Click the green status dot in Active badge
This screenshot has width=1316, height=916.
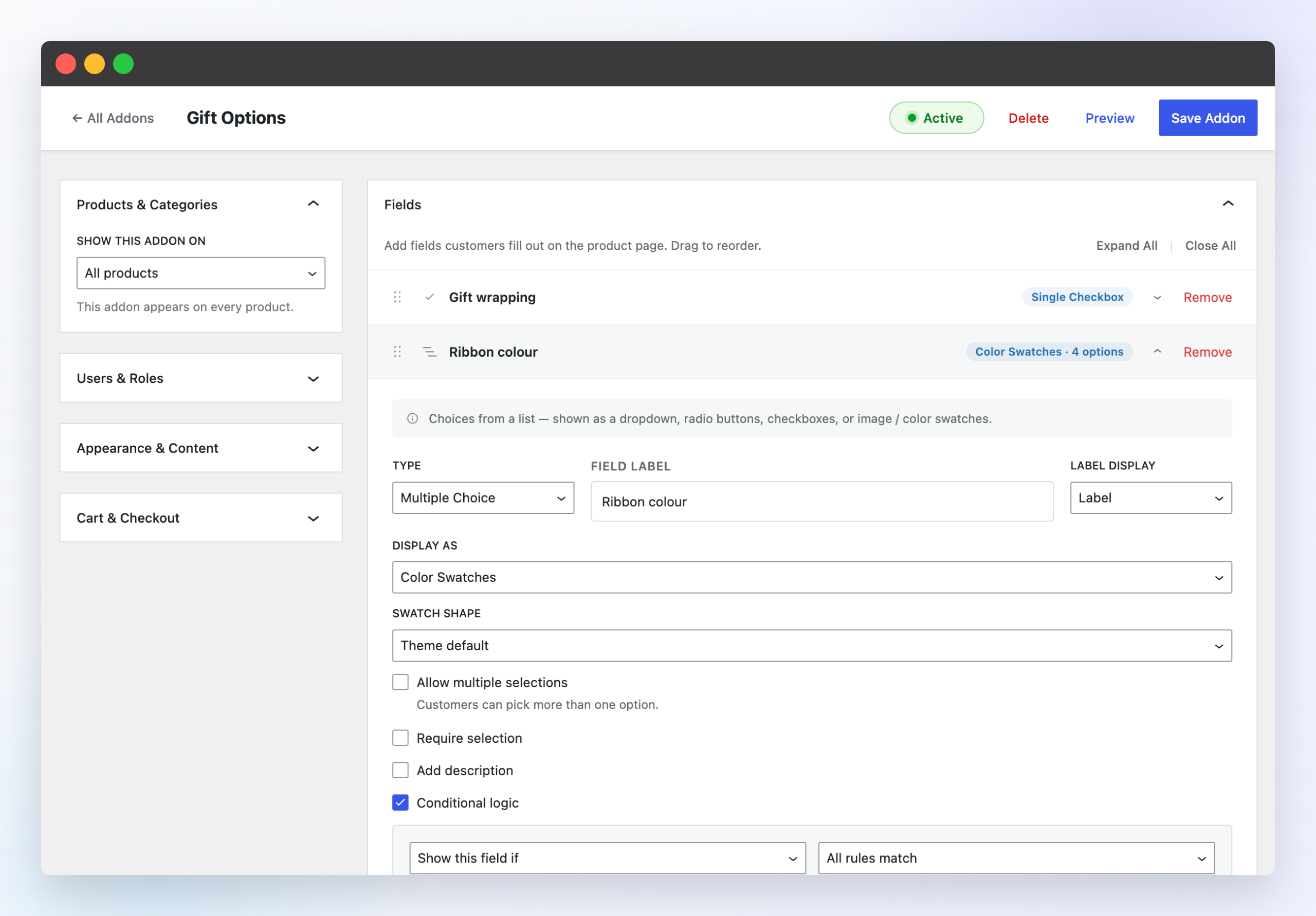911,118
